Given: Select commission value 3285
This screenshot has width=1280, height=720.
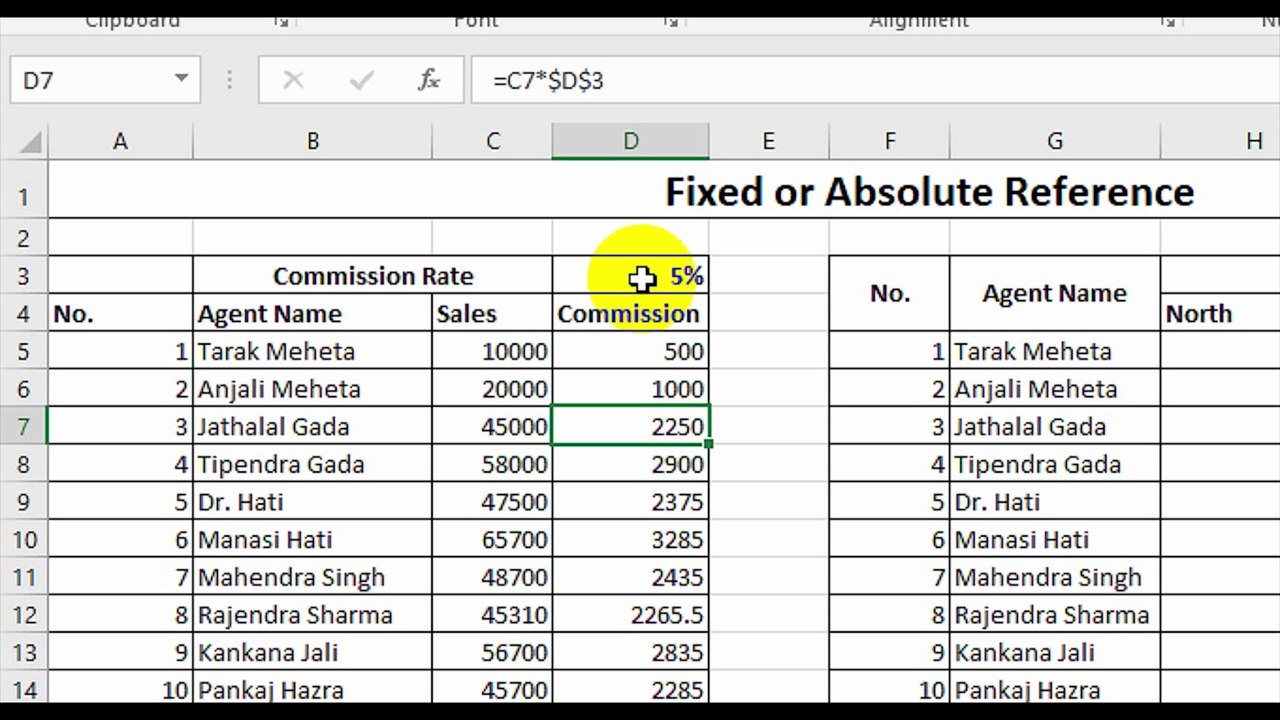Looking at the screenshot, I should 631,540.
